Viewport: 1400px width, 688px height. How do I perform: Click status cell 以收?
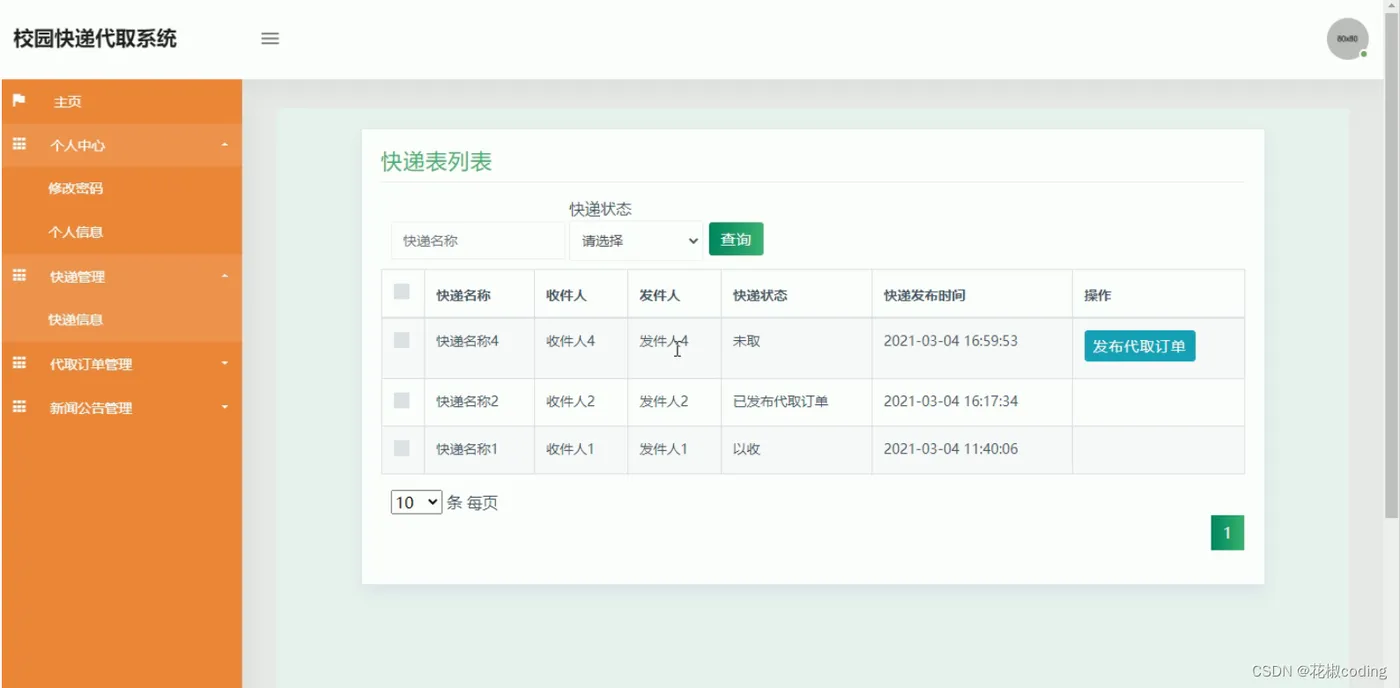coord(746,449)
